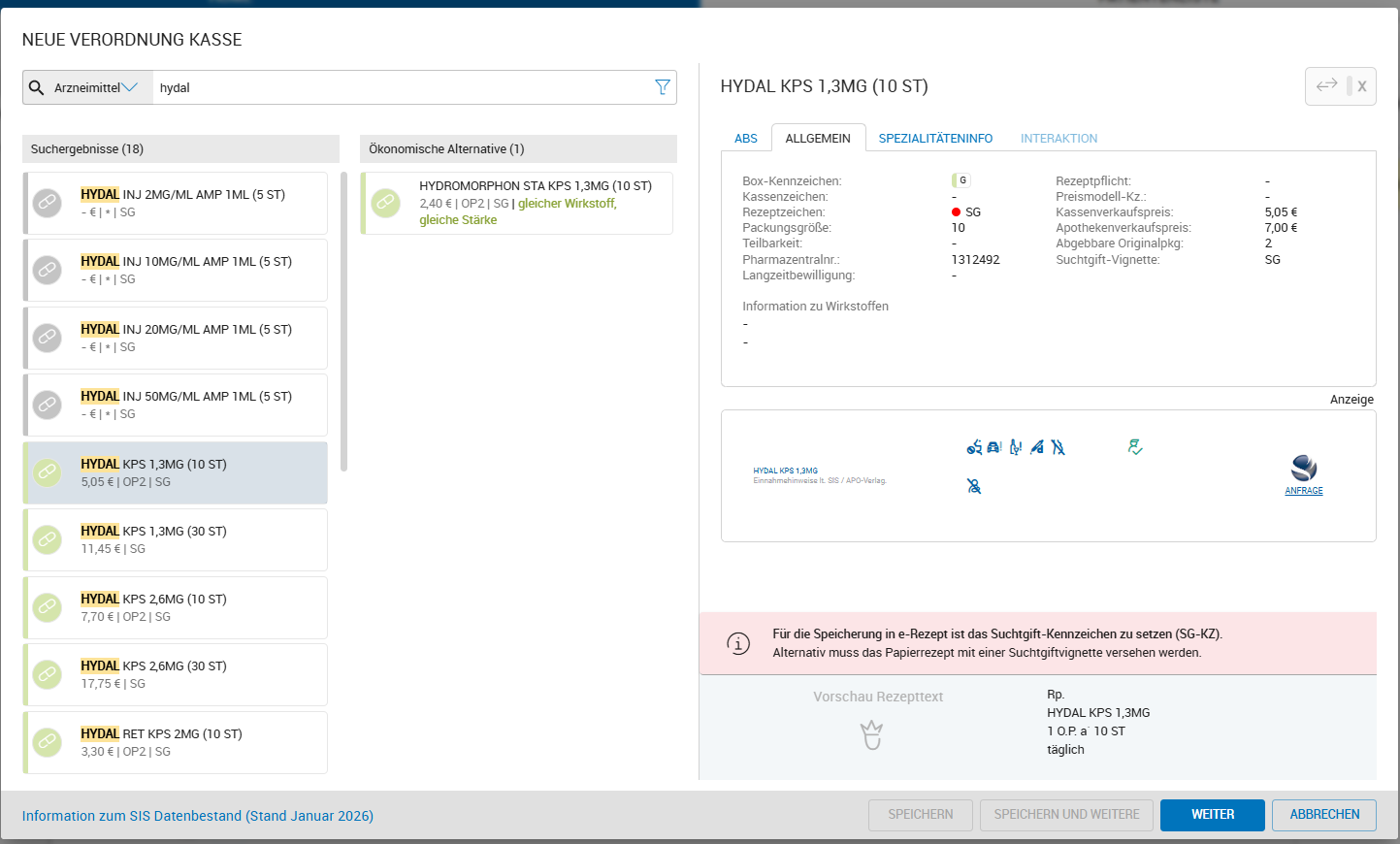Switch to the ALLGEMEIN tab
Image resolution: width=1400 pixels, height=844 pixels.
point(818,139)
